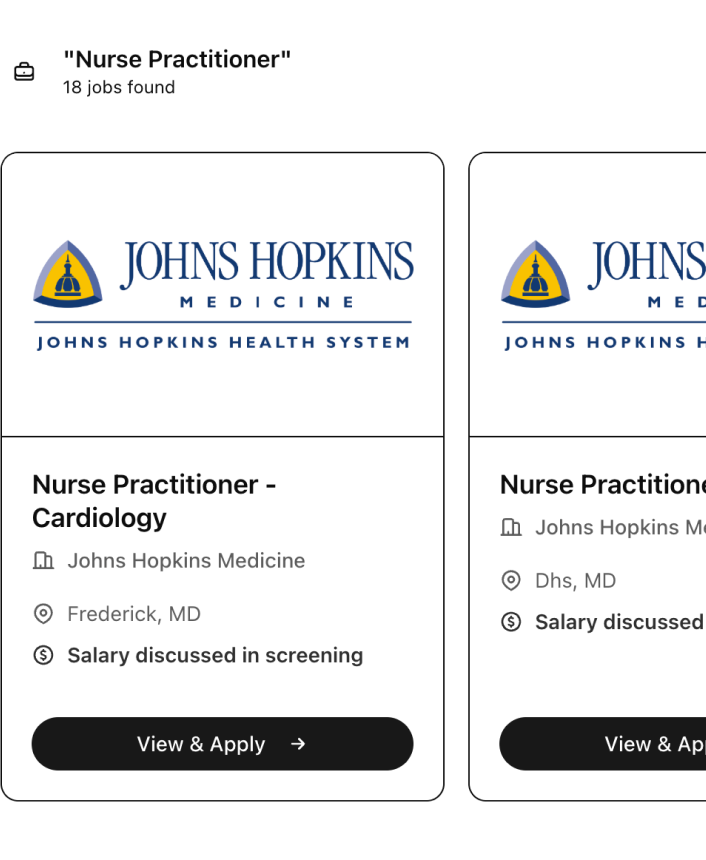This screenshot has width=706, height=860.
Task: Open the Johns Hopkins logo on the Cardiology card
Action: click(x=222, y=295)
